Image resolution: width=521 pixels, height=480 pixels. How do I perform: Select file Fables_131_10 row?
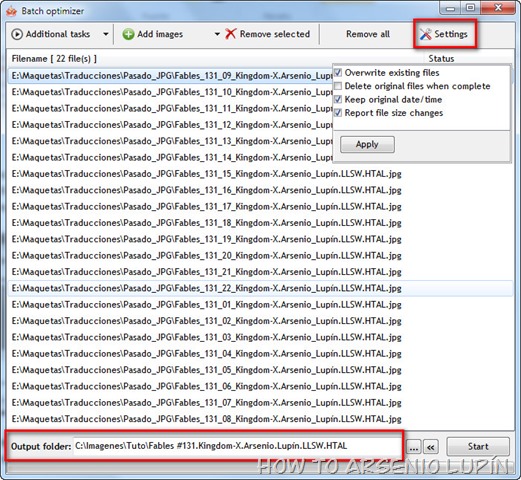170,92
